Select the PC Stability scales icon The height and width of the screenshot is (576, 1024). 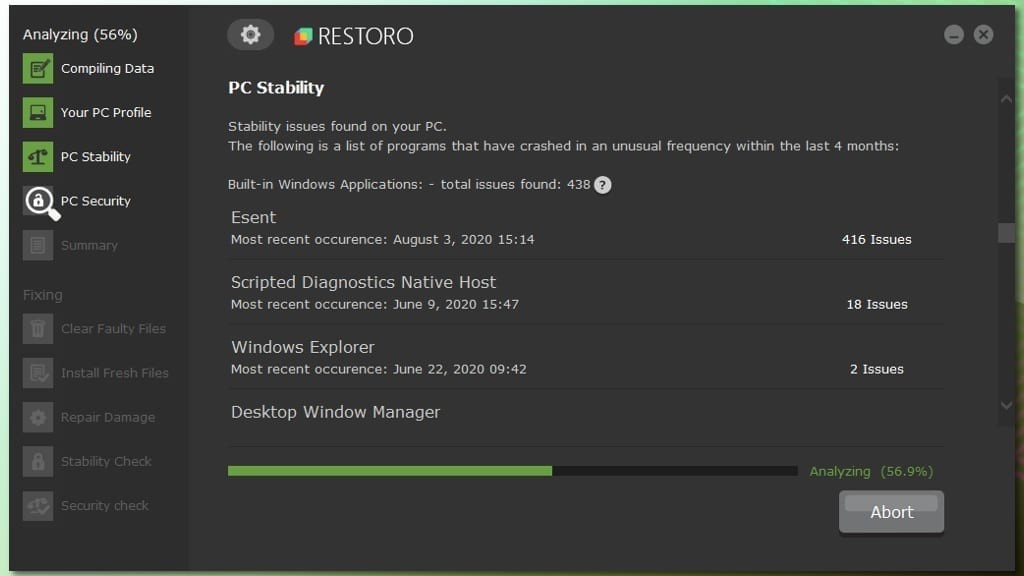[38, 157]
